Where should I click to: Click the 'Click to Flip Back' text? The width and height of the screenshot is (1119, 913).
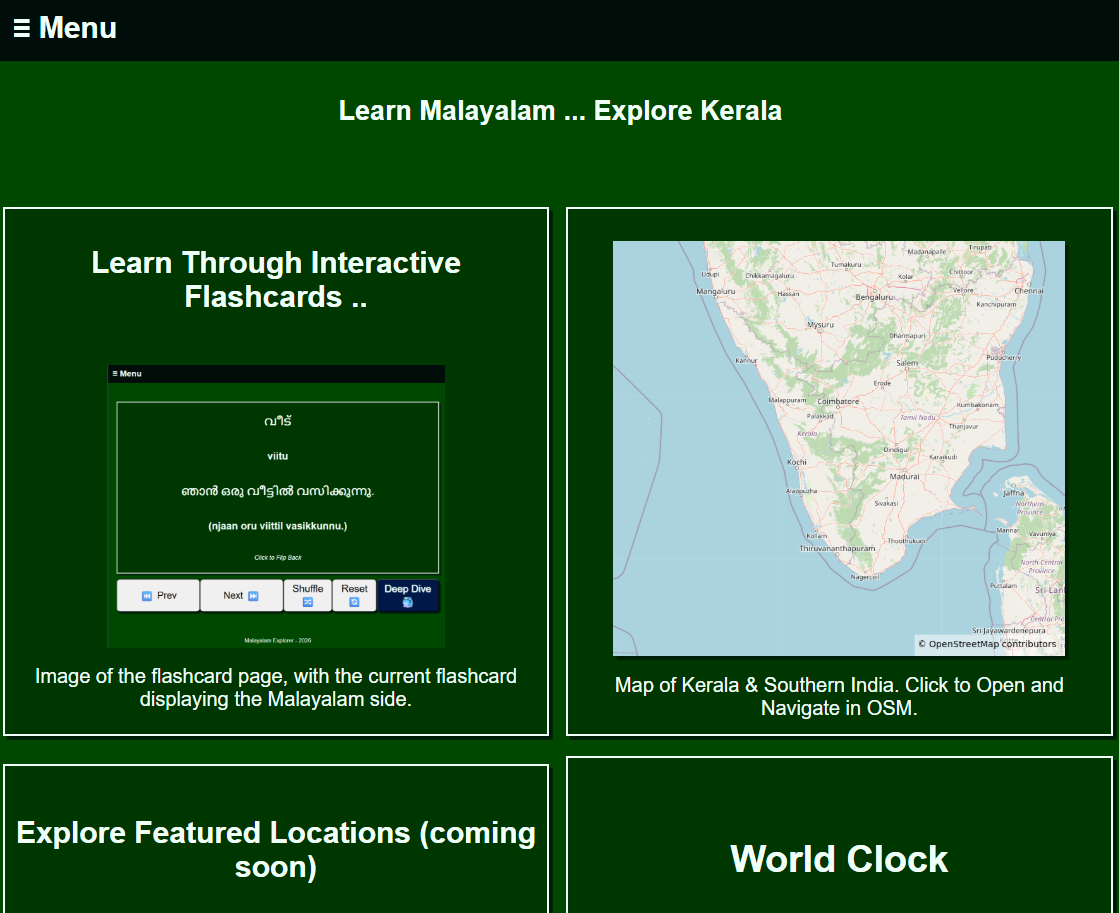pos(277,557)
